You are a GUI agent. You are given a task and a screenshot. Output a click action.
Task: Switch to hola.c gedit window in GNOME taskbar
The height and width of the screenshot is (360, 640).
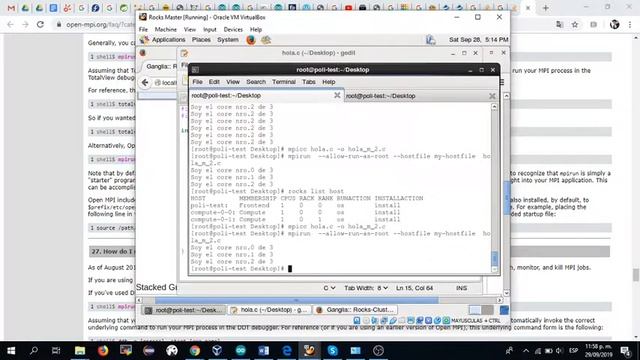(269, 310)
